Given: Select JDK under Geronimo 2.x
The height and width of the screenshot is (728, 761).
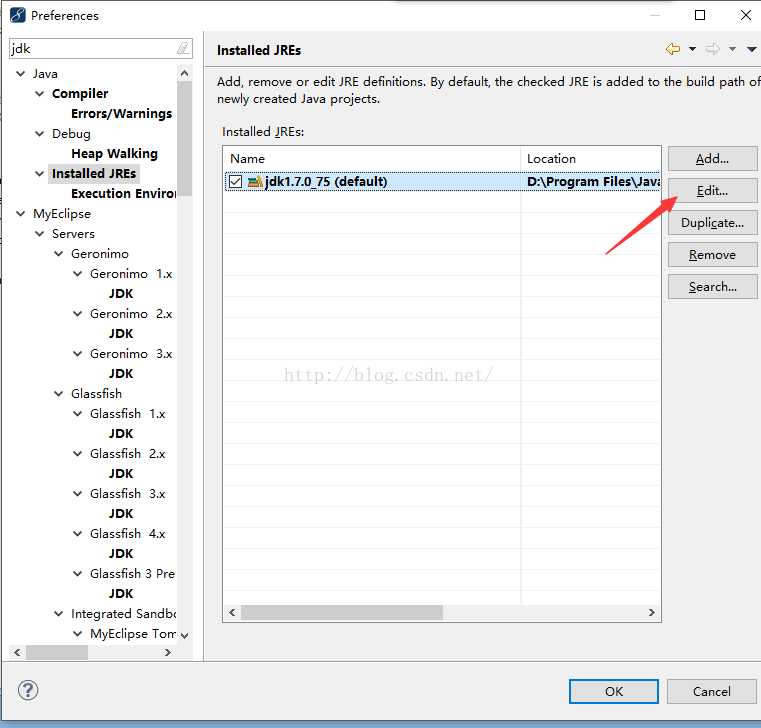Looking at the screenshot, I should [121, 333].
